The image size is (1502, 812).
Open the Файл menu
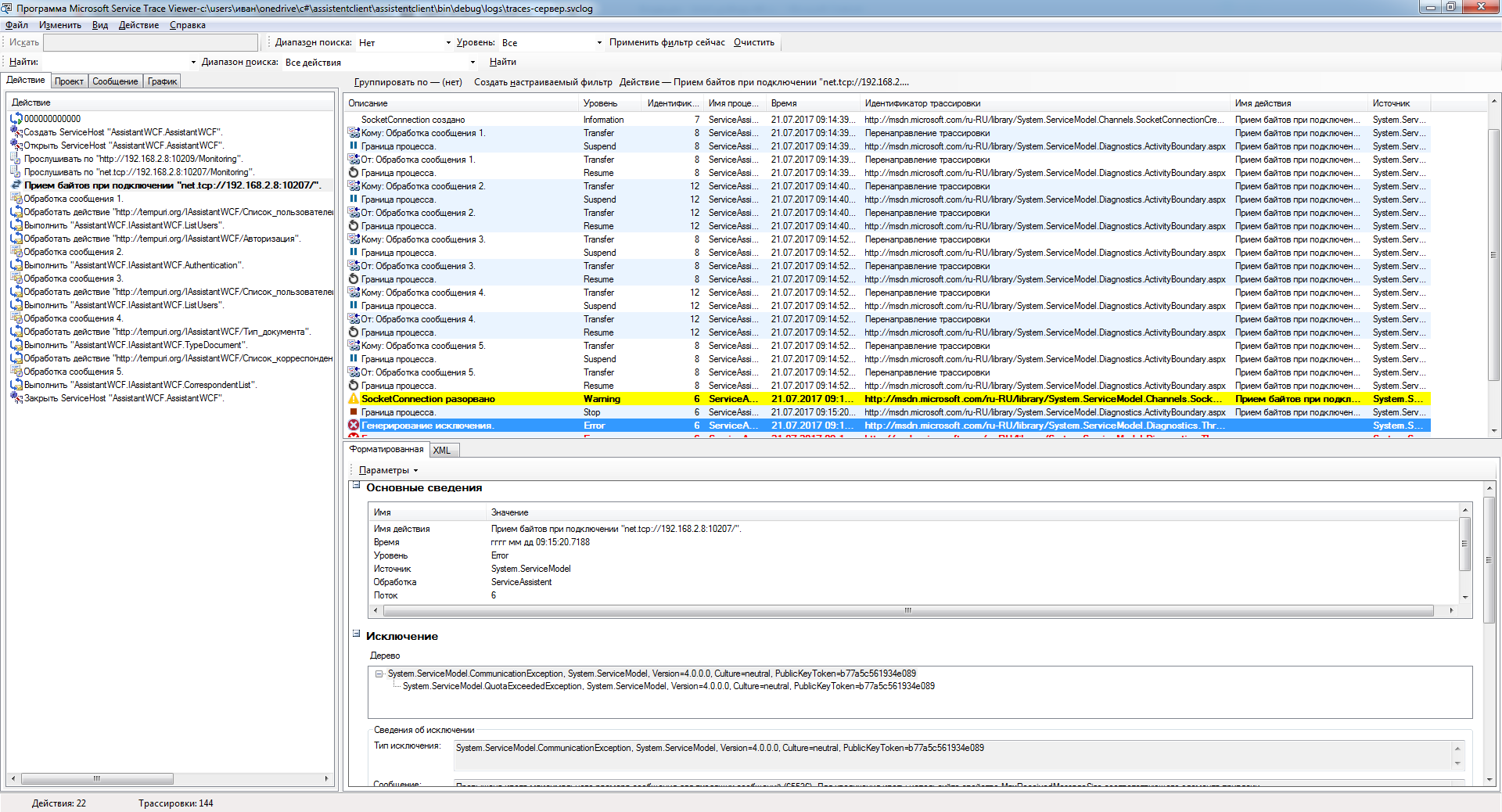[16, 25]
